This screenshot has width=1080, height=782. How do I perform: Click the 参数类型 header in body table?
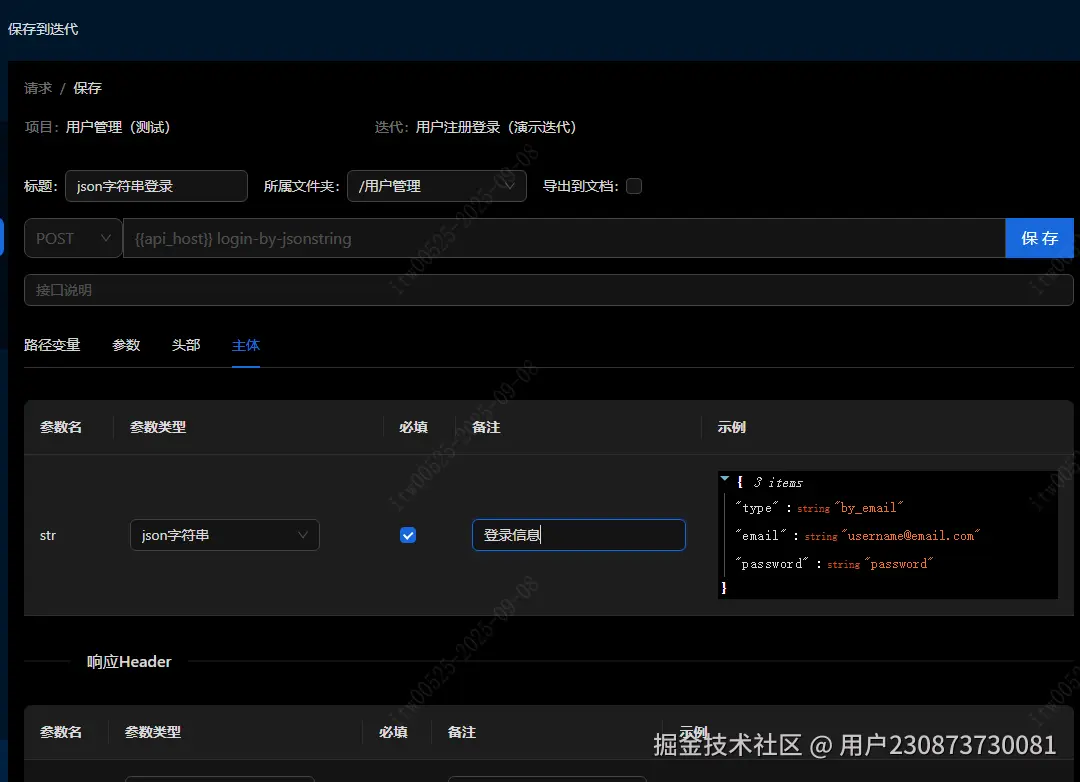coord(158,427)
